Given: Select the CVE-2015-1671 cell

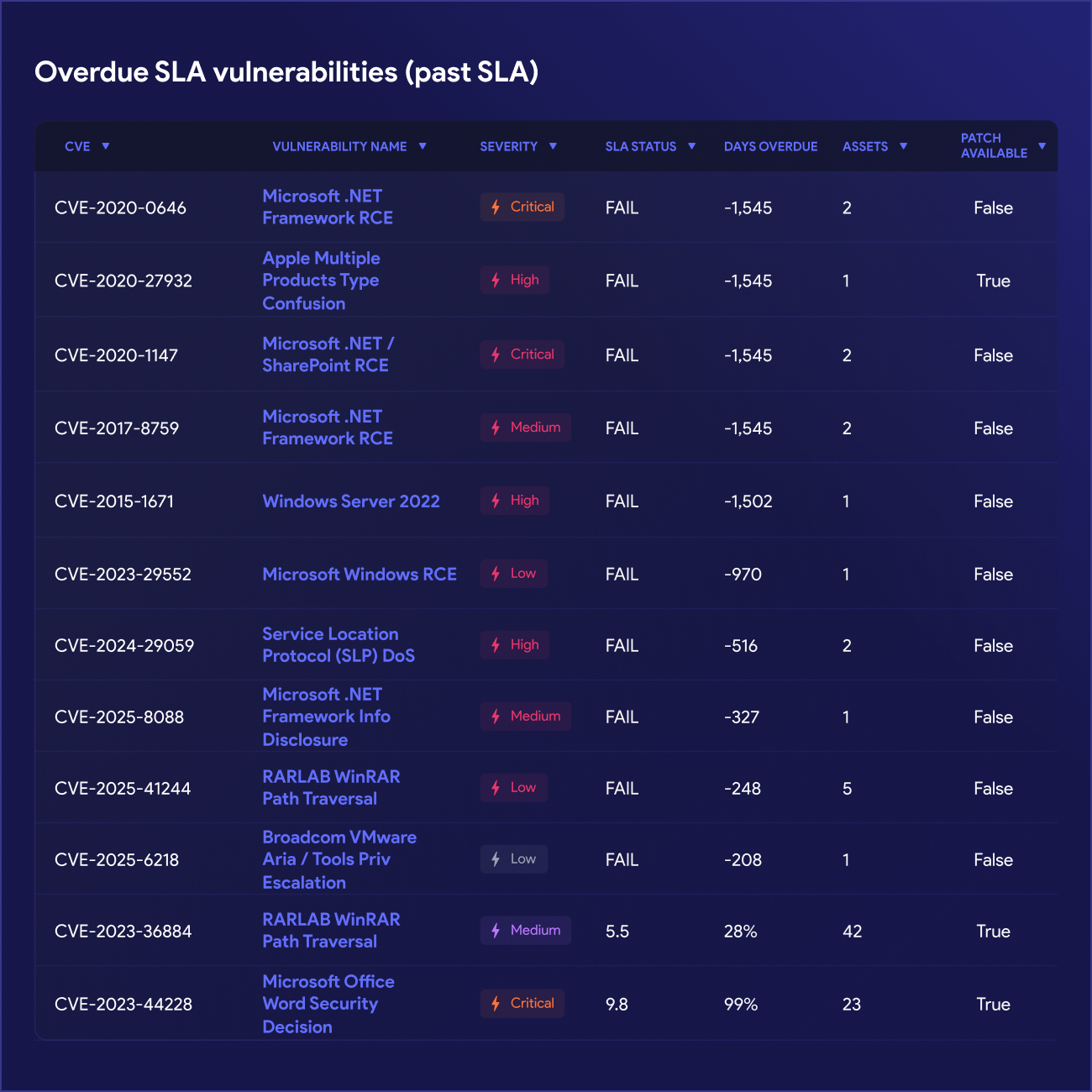Looking at the screenshot, I should (114, 501).
